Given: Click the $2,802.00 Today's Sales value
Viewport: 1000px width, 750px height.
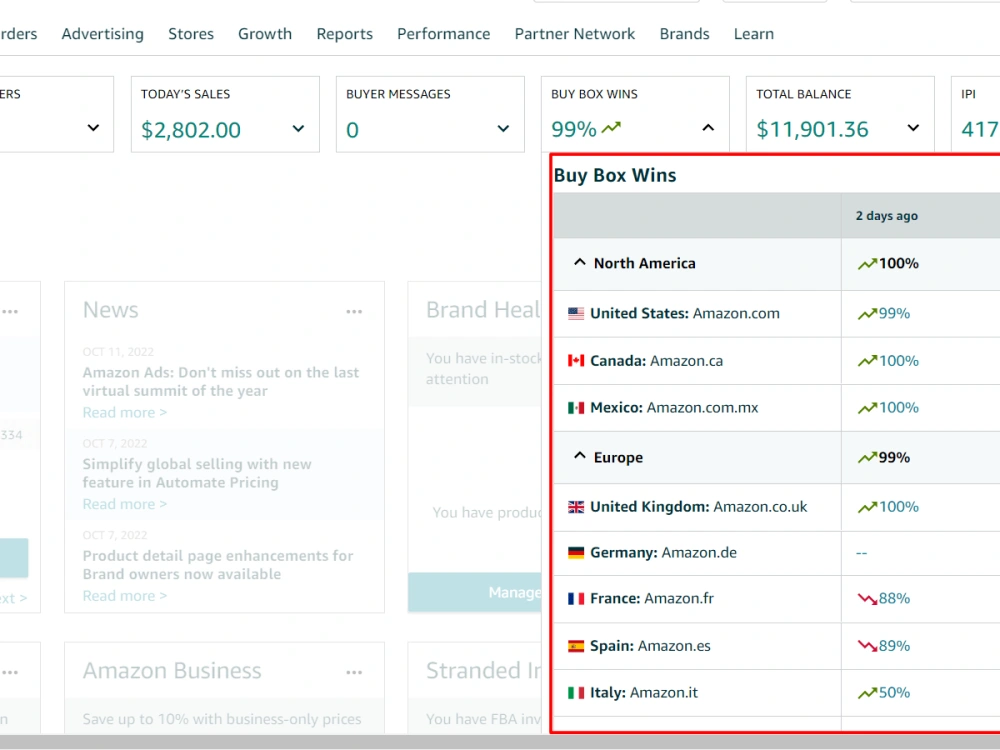Looking at the screenshot, I should (191, 130).
